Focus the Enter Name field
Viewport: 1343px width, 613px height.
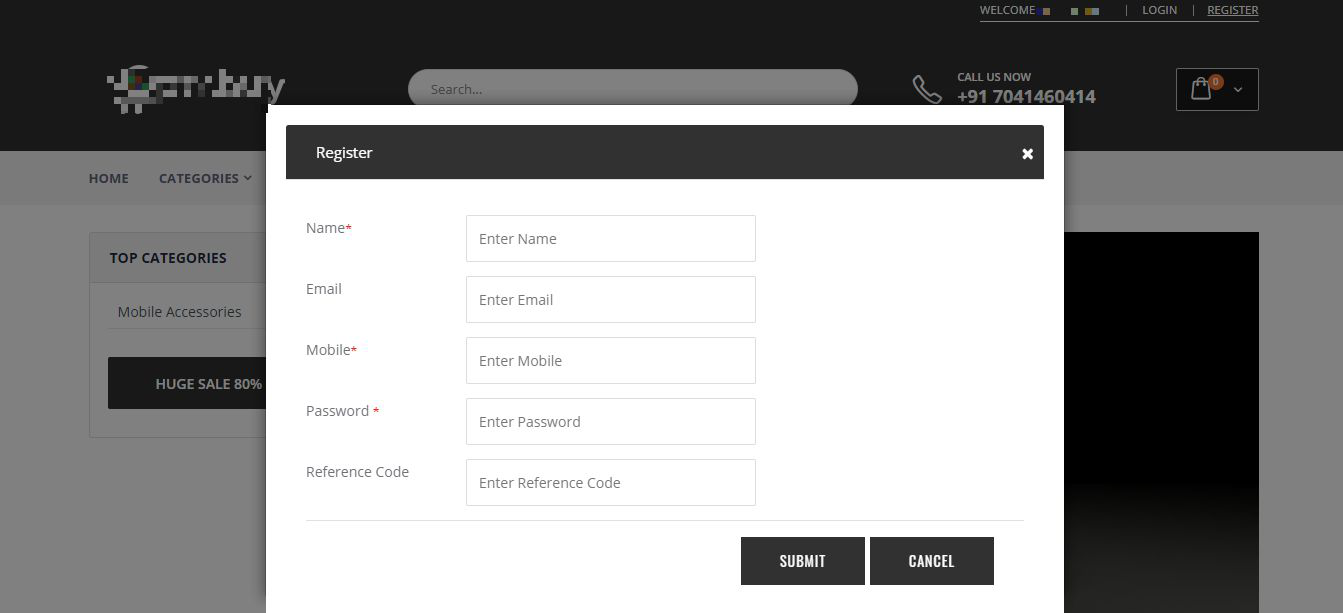611,239
